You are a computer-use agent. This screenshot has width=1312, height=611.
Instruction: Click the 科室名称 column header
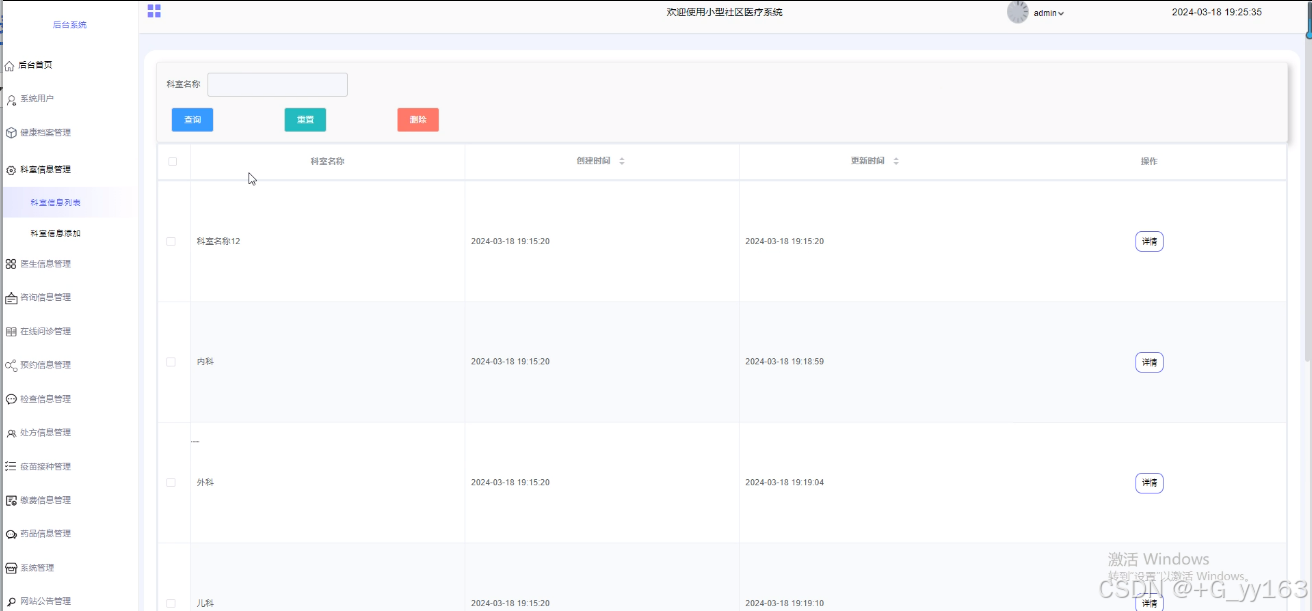pyautogui.click(x=327, y=161)
